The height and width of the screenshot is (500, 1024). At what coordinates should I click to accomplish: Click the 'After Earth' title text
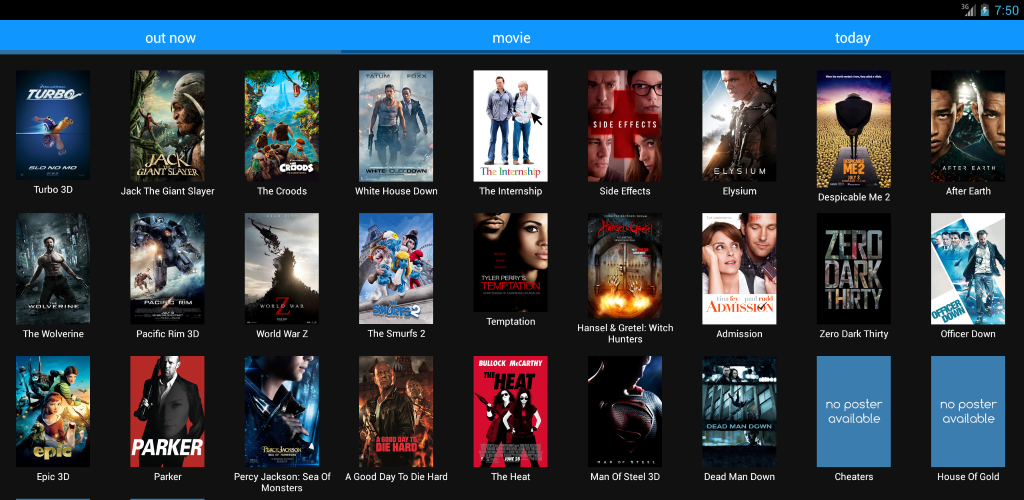968,191
